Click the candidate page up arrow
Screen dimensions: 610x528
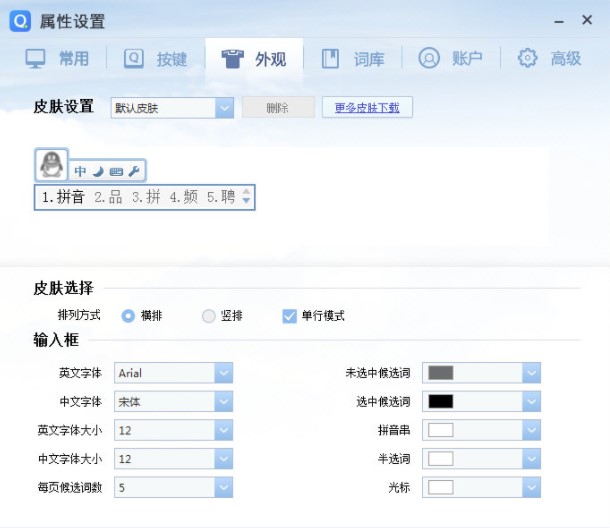pyautogui.click(x=246, y=191)
